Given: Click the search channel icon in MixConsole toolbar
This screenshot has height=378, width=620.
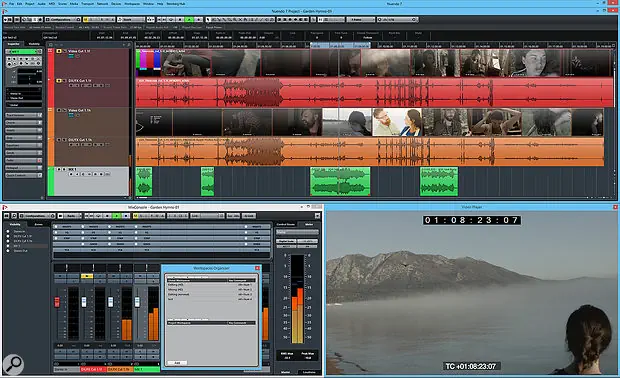Looking at the screenshot, I should point(14,216).
